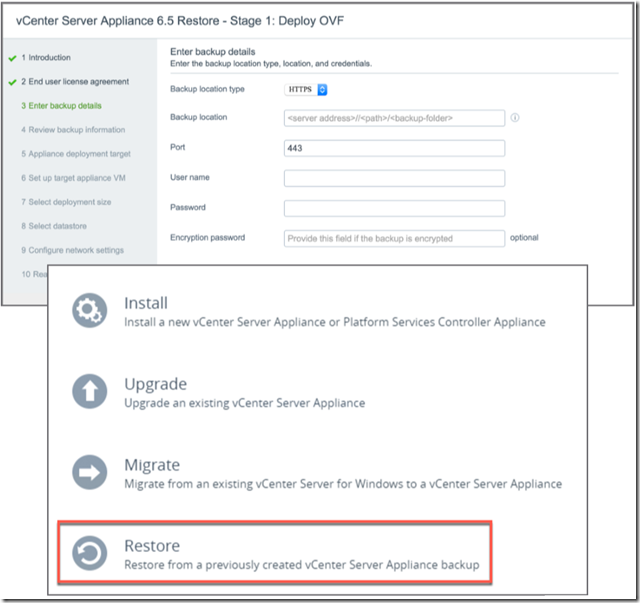640x603 pixels.
Task: Select step 6 Set up target appliance VM
Action: point(73,178)
